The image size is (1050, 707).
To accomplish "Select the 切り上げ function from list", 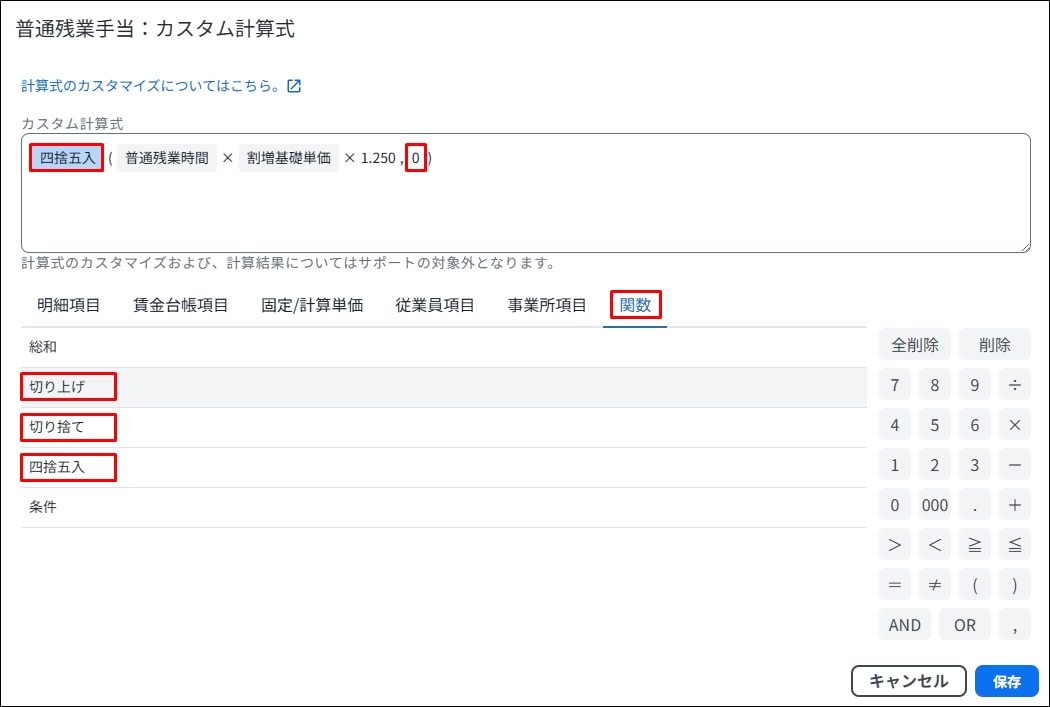I will (x=58, y=387).
